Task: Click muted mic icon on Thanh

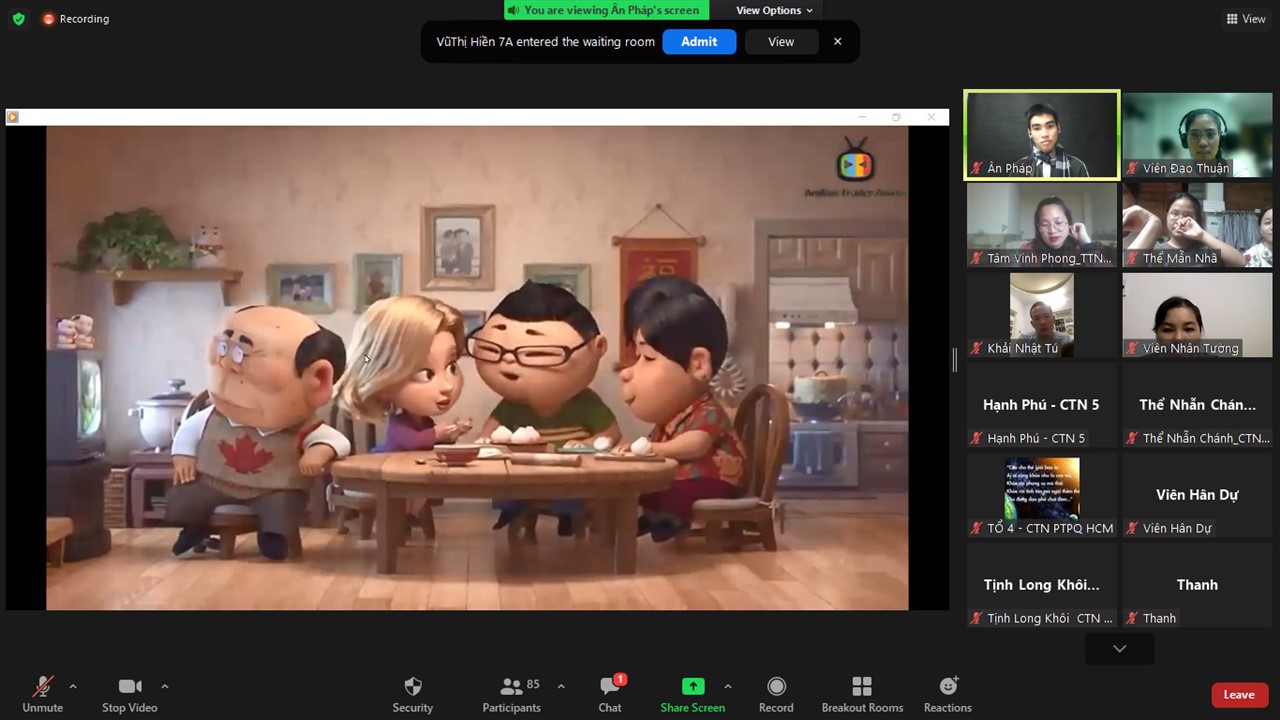Action: point(1133,618)
